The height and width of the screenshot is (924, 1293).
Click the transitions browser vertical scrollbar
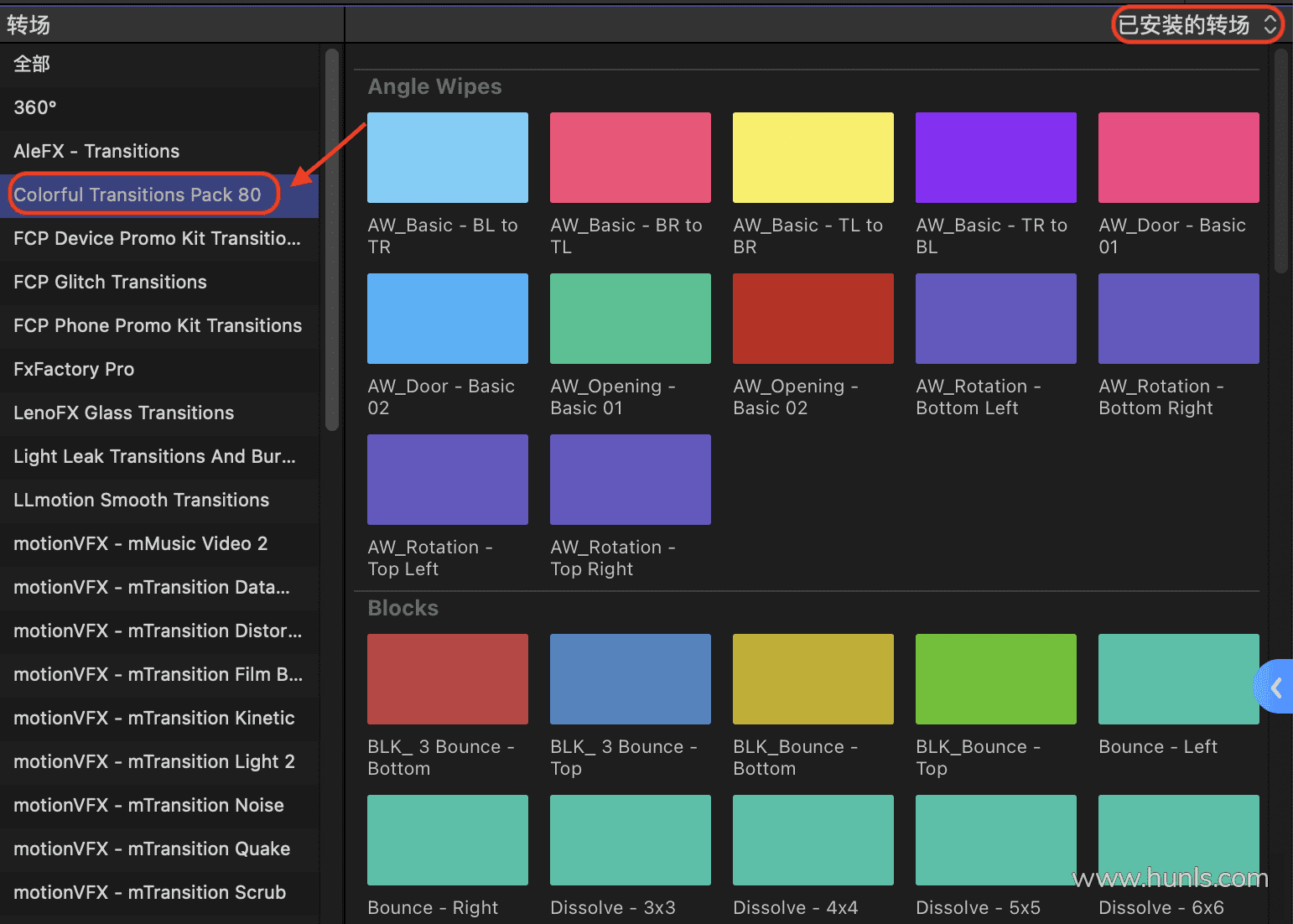click(x=1280, y=161)
